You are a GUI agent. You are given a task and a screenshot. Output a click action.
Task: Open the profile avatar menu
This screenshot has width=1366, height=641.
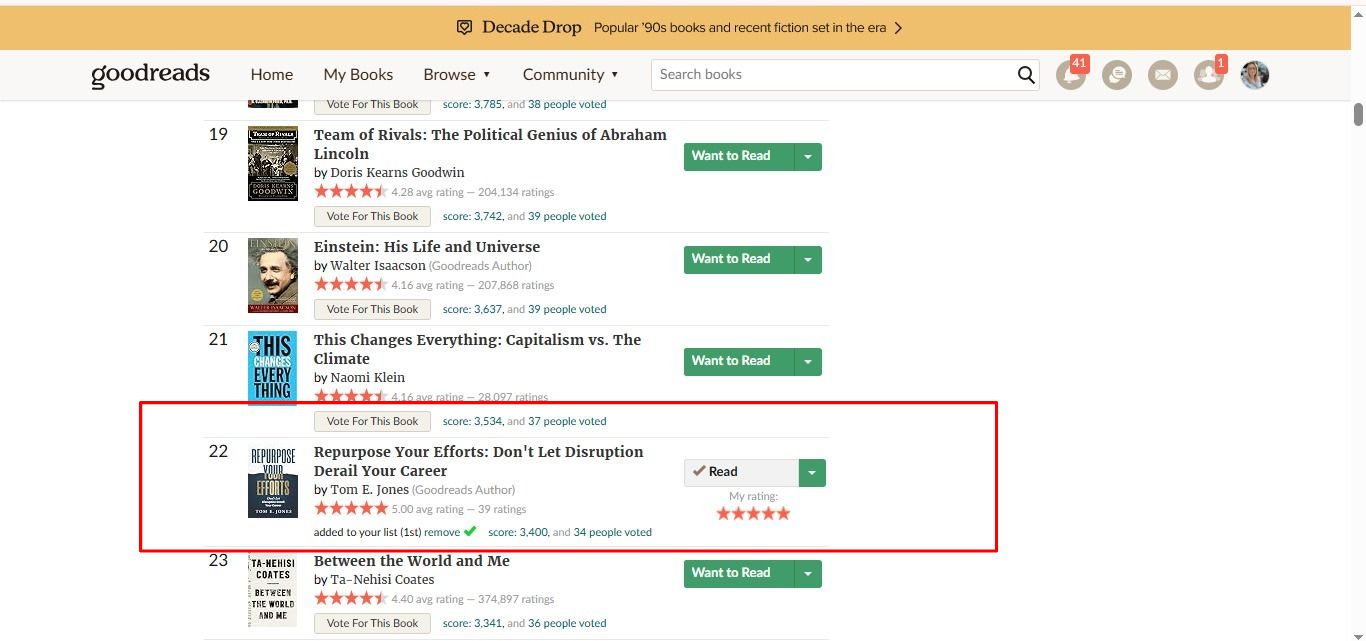(1255, 75)
